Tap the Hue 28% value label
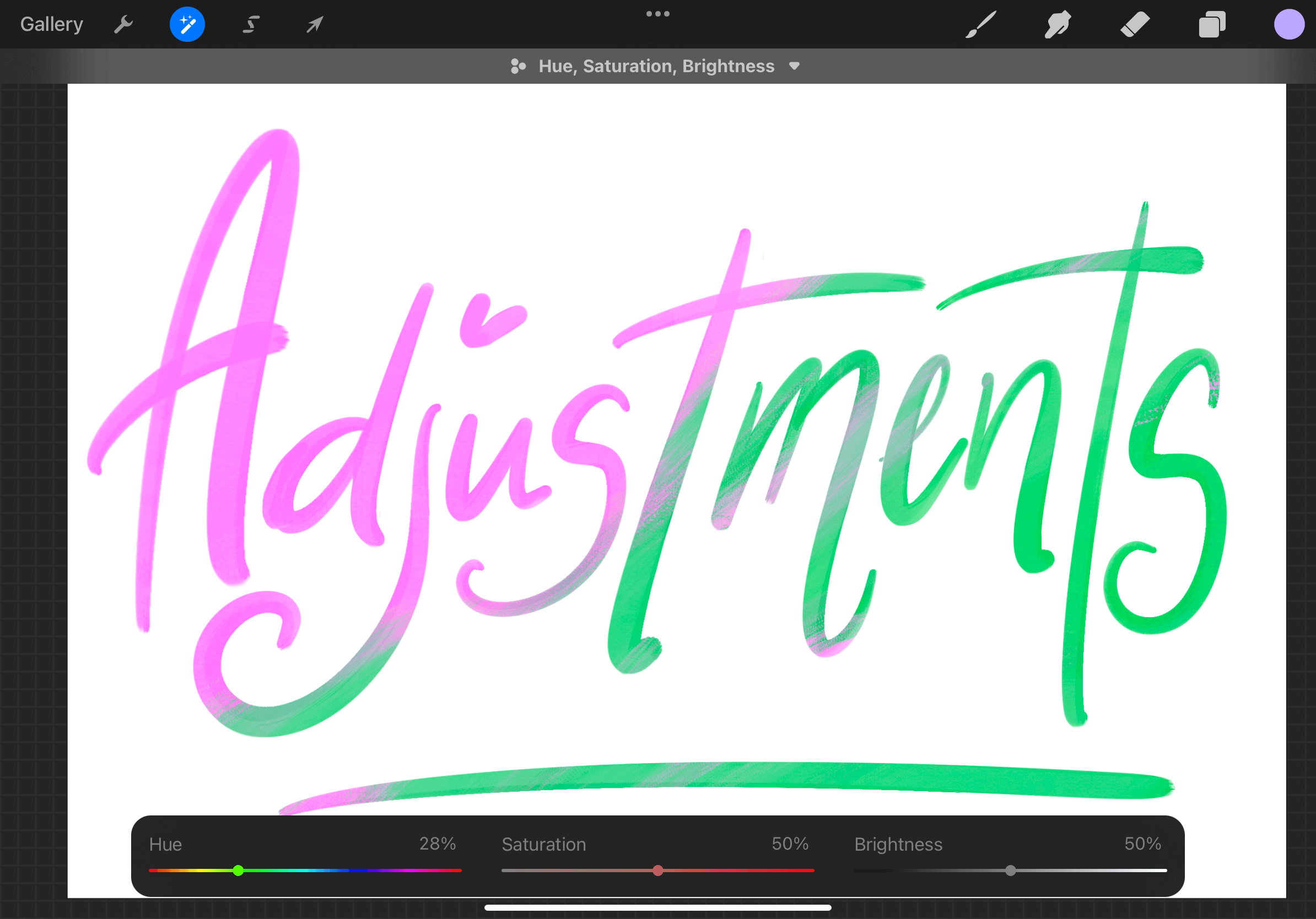The height and width of the screenshot is (919, 1316). [437, 844]
